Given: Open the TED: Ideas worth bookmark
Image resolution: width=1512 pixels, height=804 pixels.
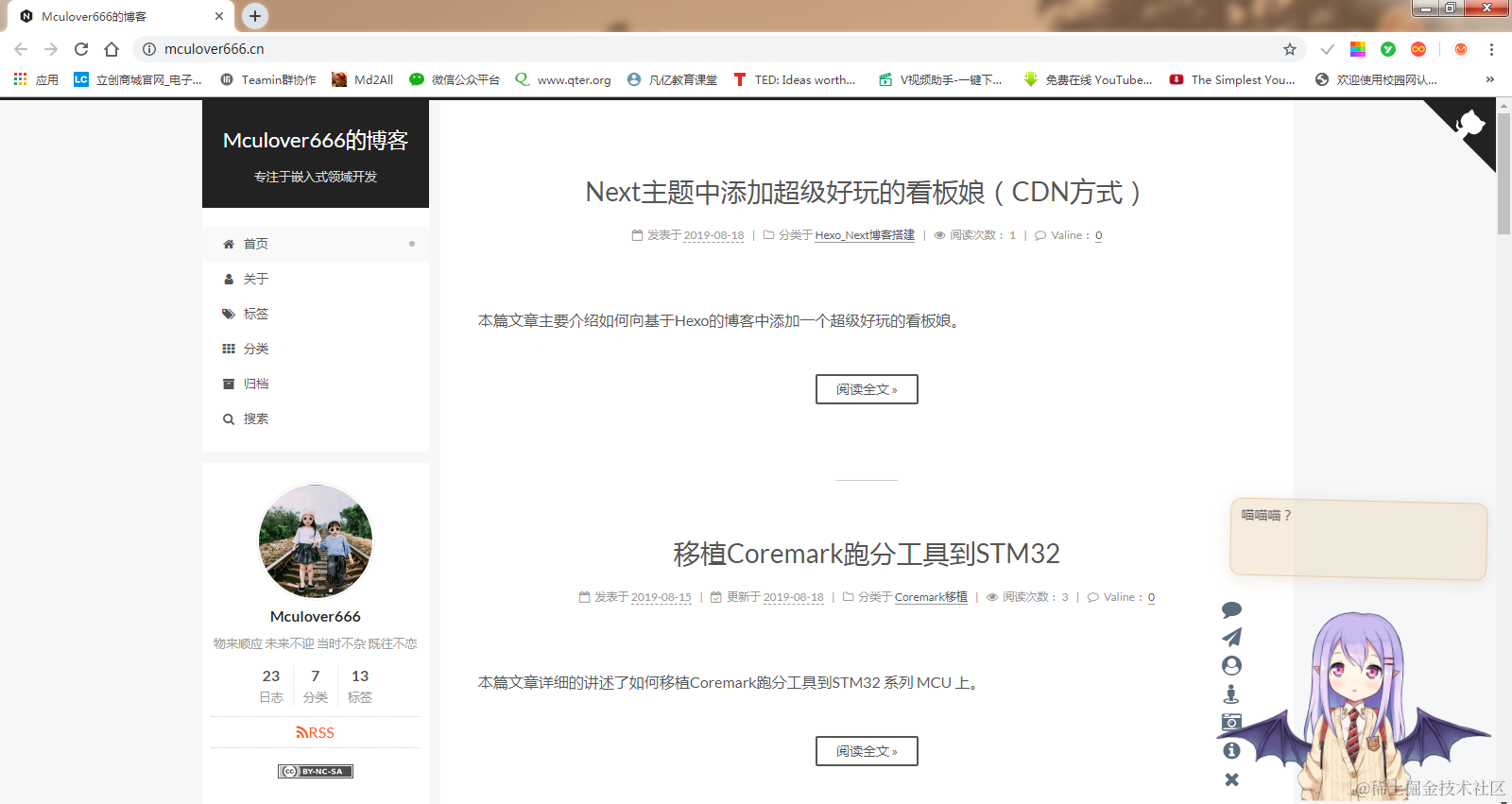Looking at the screenshot, I should tap(795, 79).
